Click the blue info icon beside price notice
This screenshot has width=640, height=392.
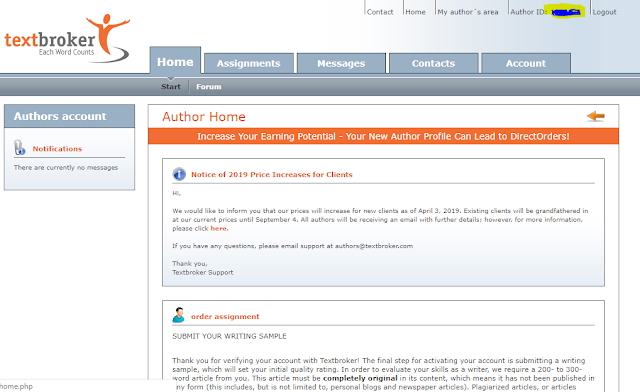179,174
